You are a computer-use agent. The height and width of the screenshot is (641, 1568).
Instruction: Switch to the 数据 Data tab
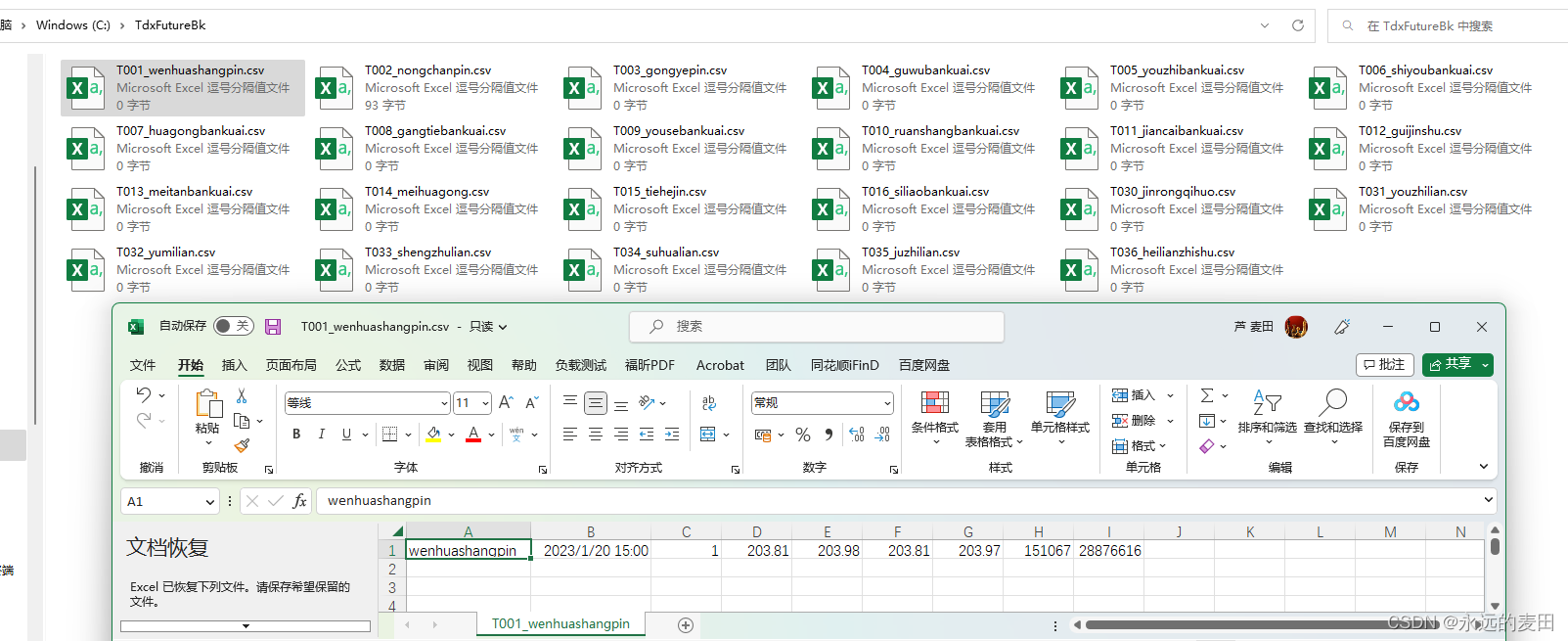(x=392, y=365)
